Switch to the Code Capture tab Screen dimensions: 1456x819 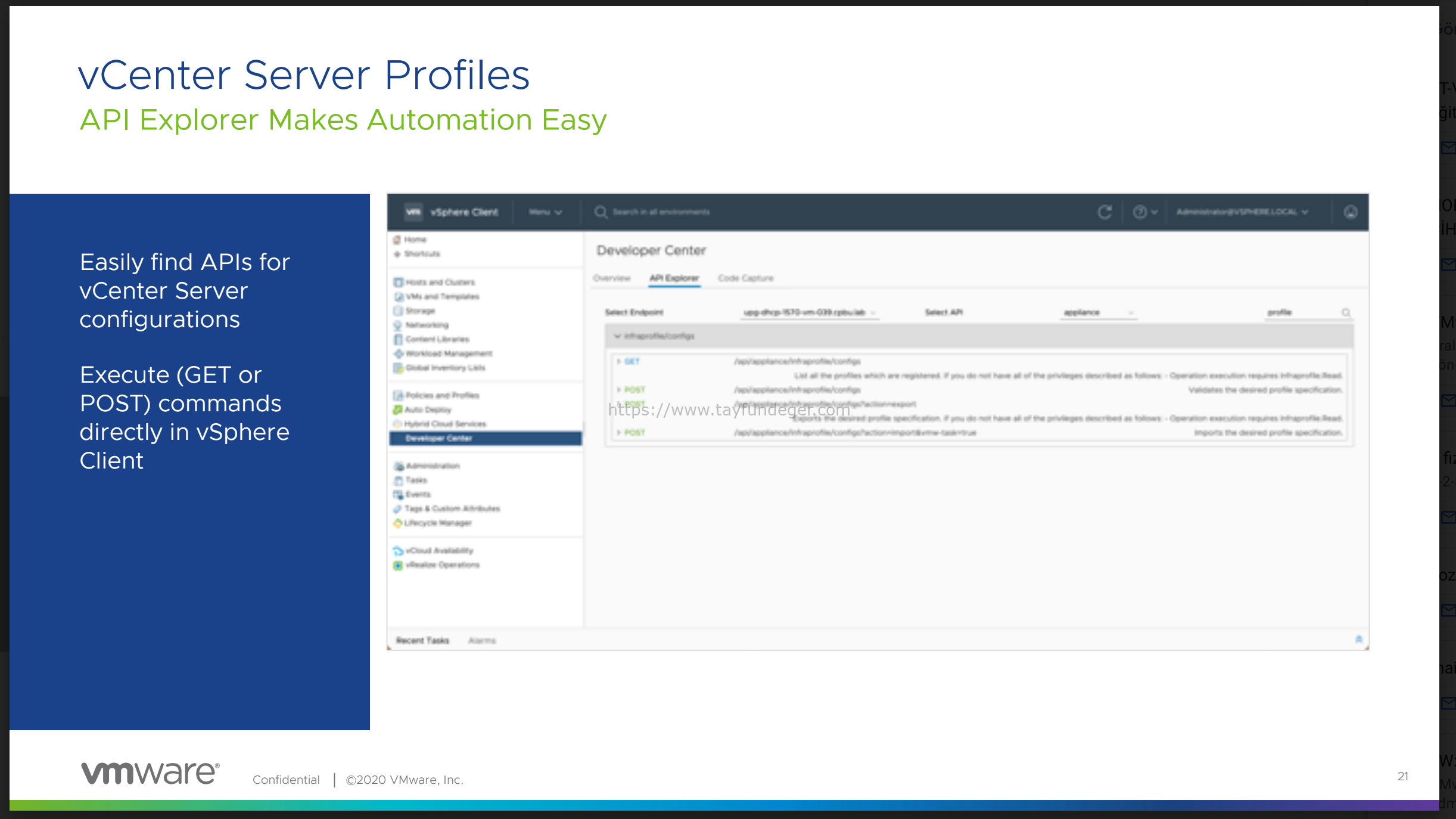point(745,278)
